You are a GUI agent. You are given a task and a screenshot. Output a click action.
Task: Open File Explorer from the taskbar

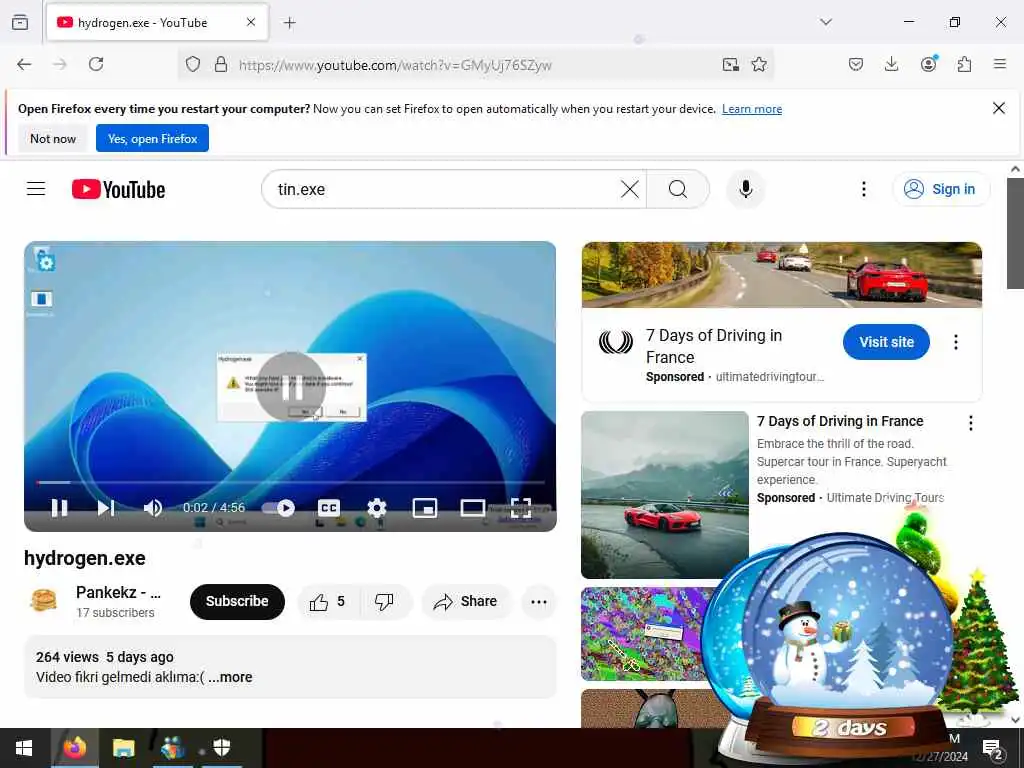coord(123,748)
